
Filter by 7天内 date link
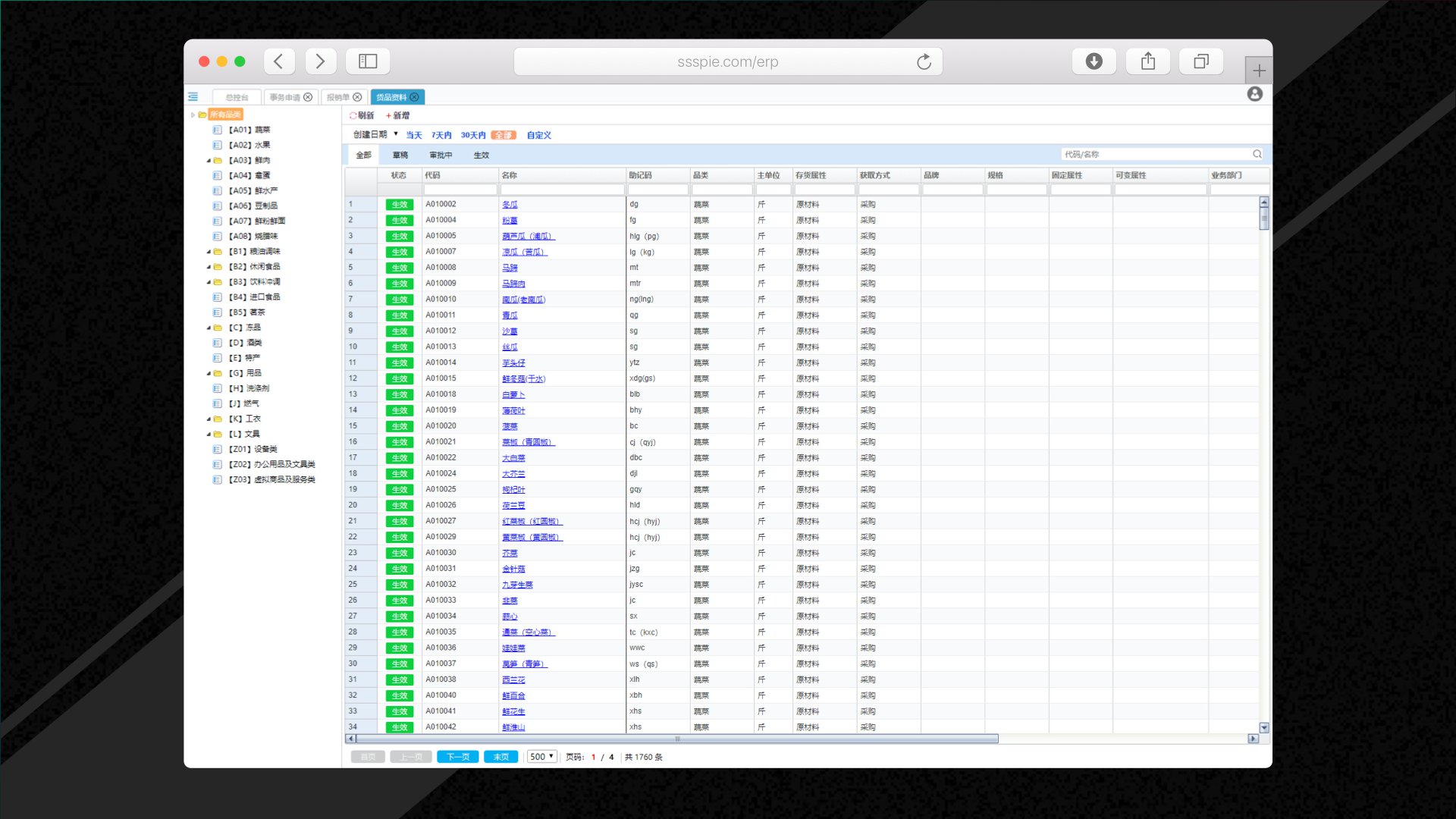(441, 135)
